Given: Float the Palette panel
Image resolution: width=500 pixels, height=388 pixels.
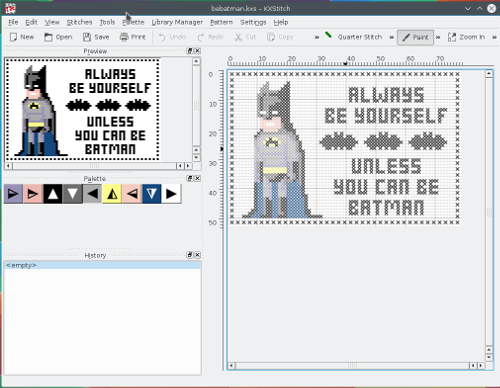Looking at the screenshot, I should tap(190, 178).
